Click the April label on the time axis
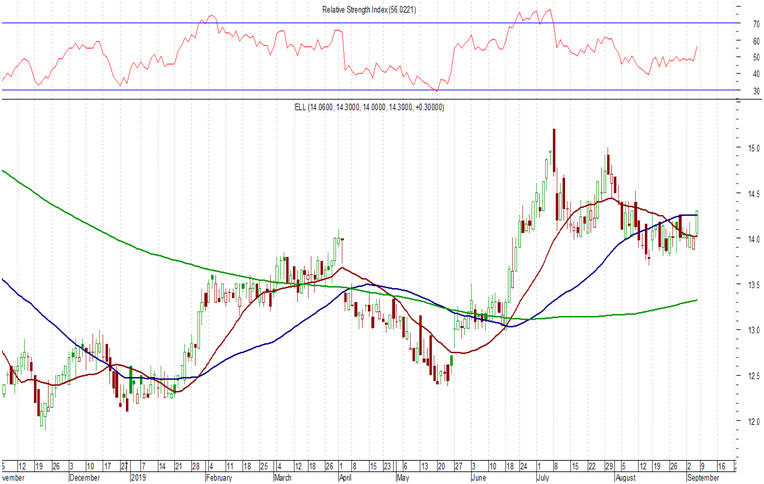This screenshot has height=484, width=764. [347, 478]
